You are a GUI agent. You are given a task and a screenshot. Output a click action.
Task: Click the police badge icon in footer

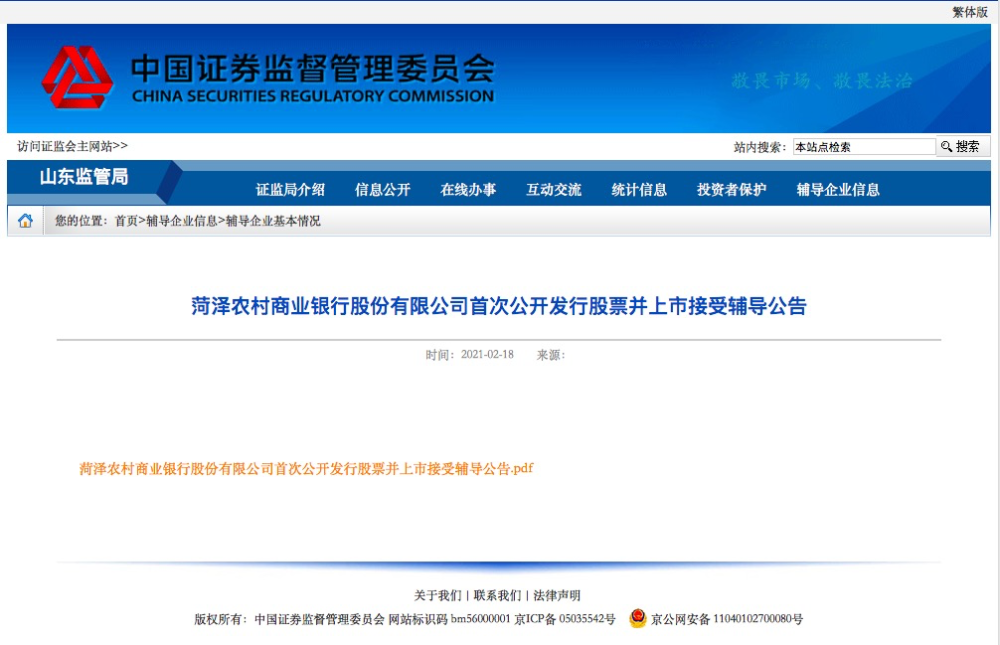coord(637,618)
